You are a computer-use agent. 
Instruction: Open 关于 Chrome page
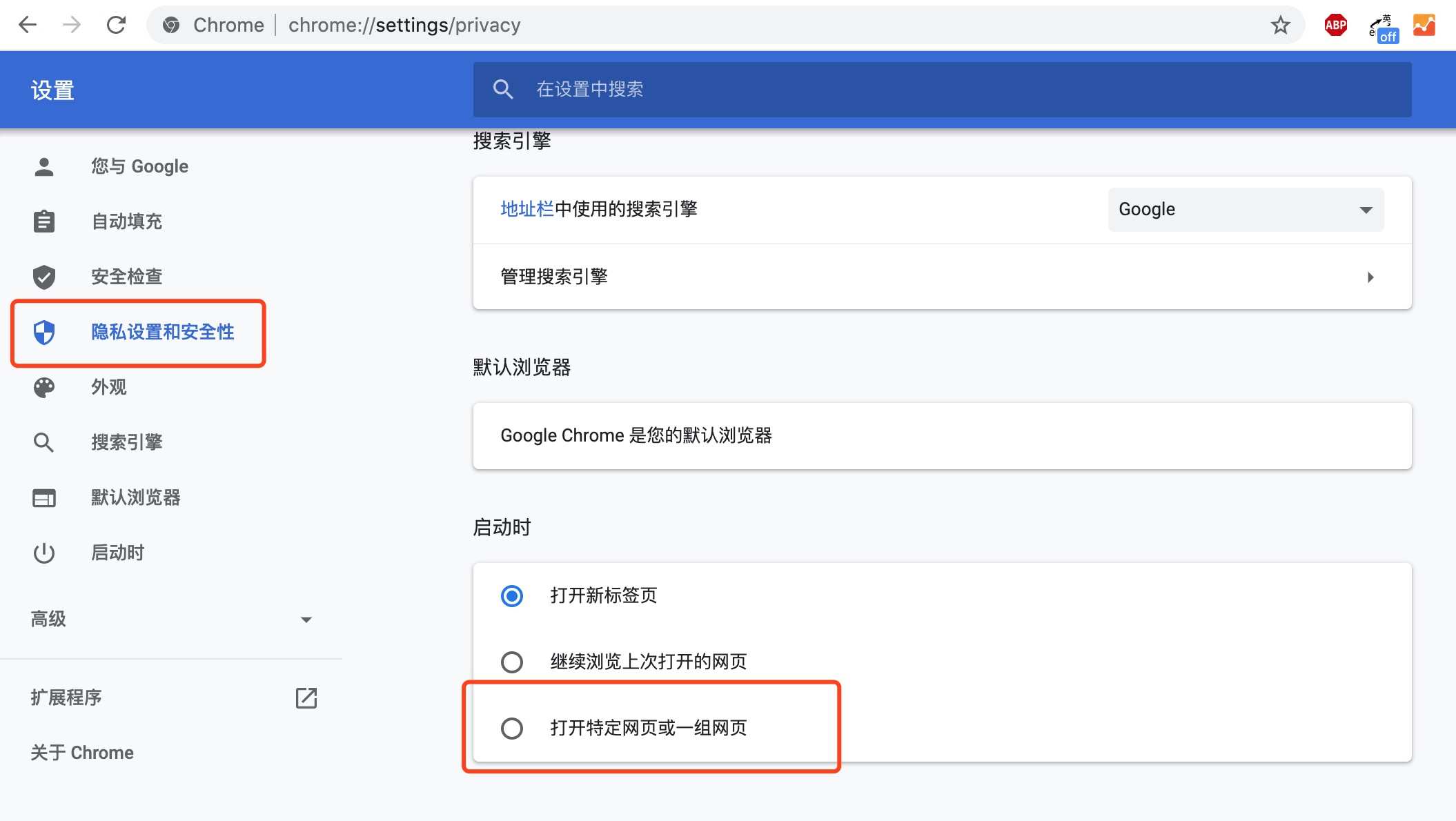82,753
